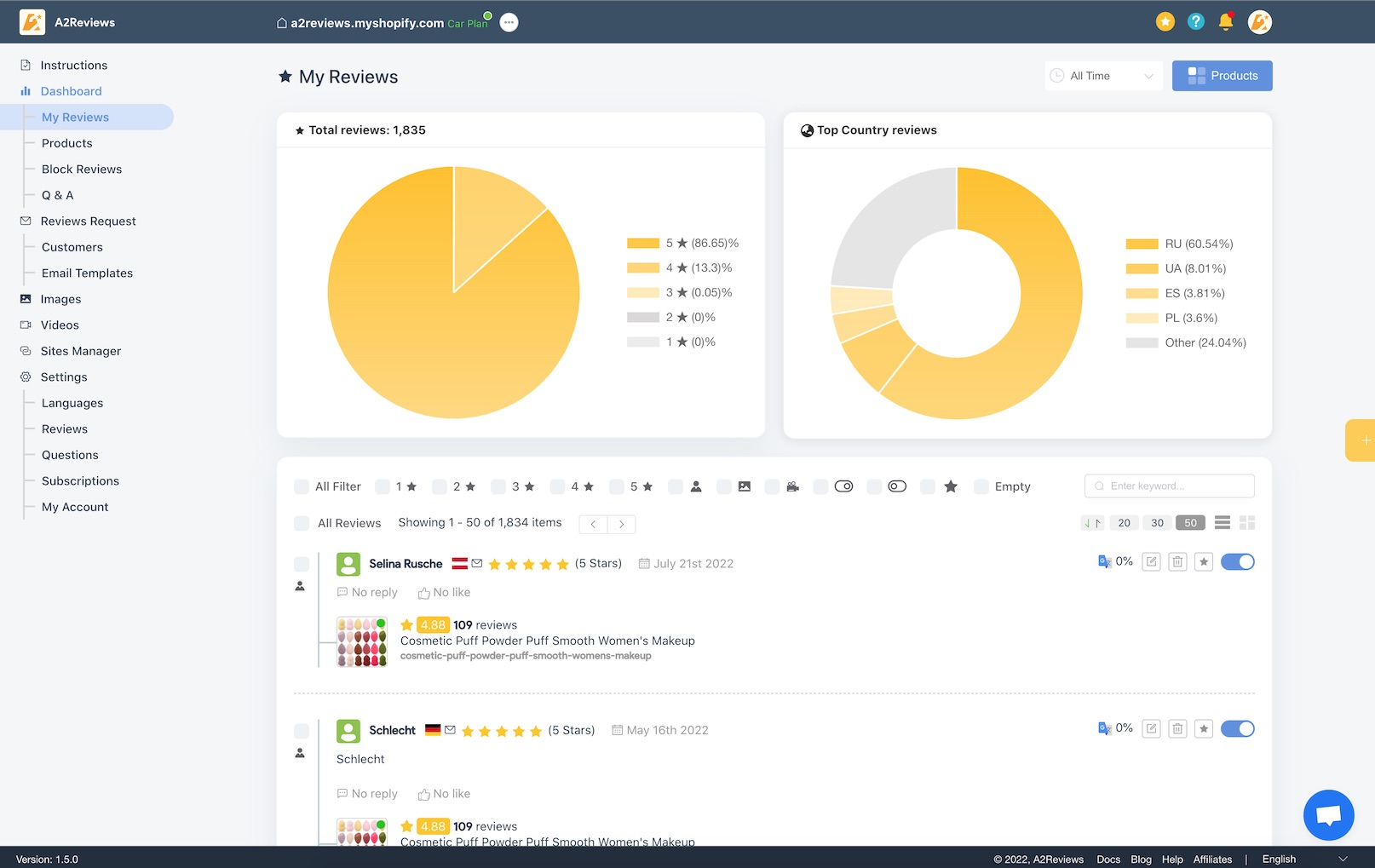Go to Email Templates in sidebar
Viewport: 1375px width, 868px height.
tap(87, 273)
